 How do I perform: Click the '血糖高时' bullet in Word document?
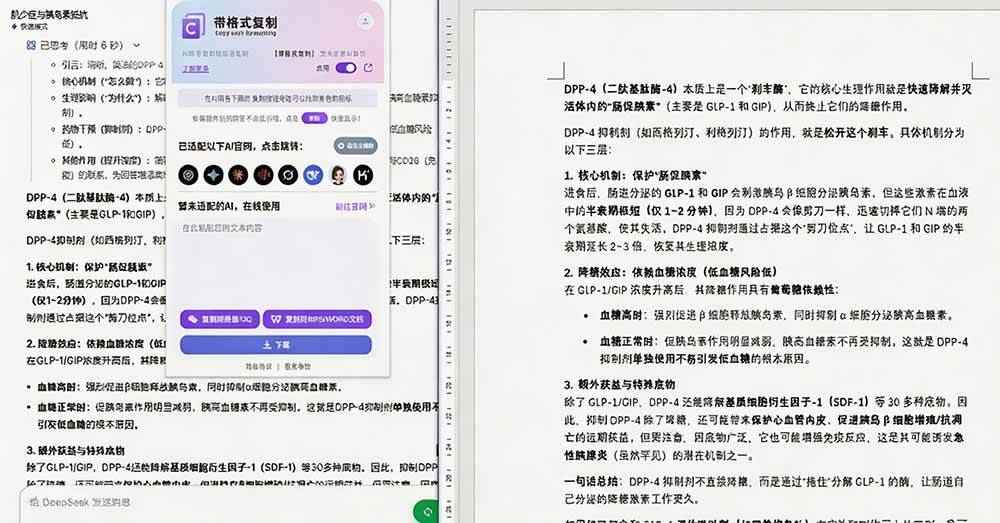pos(777,315)
